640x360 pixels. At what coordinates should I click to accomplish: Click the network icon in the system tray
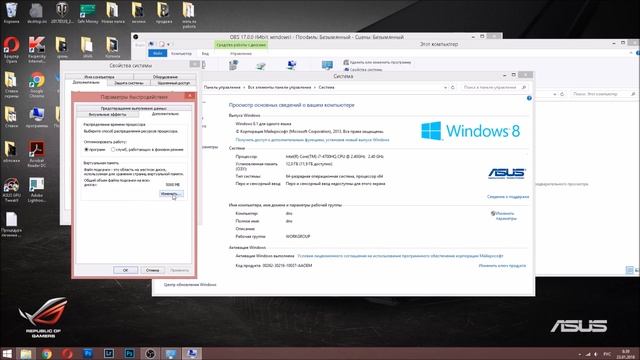click(x=588, y=354)
